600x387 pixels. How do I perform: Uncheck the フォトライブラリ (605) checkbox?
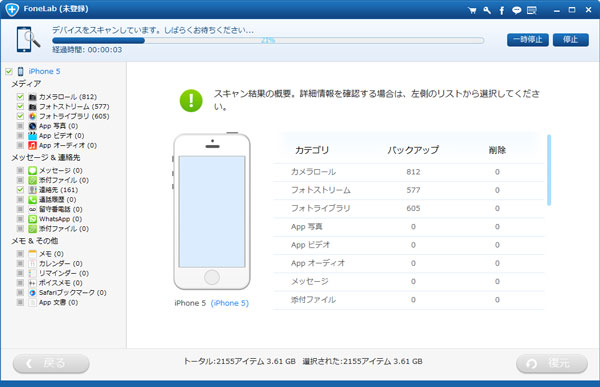coord(20,116)
